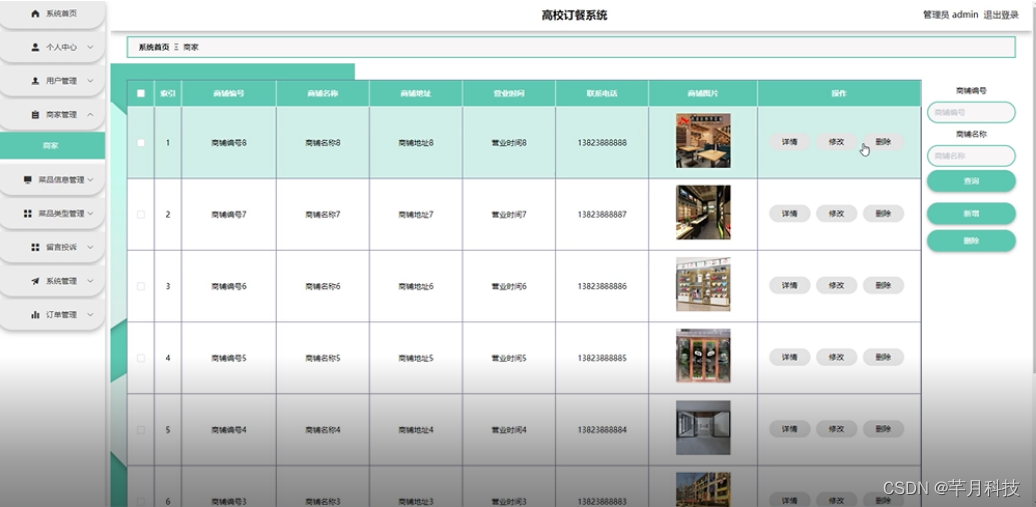Click 详情 for 商铺名称4 row

click(790, 429)
